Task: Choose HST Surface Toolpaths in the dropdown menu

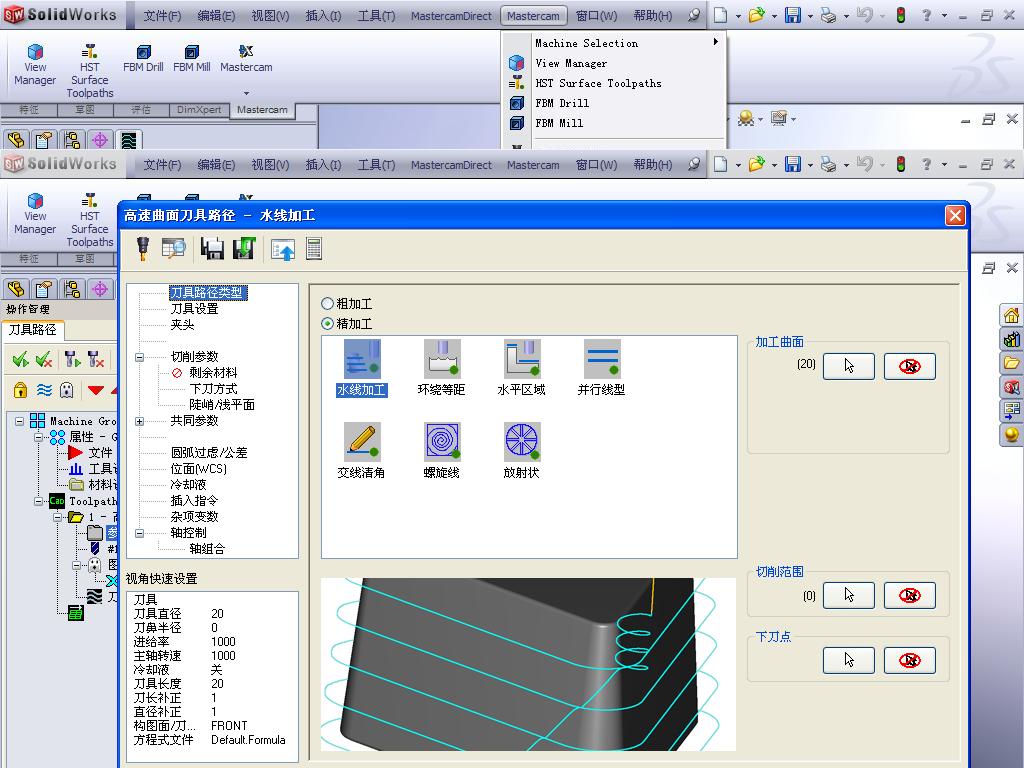Action: pyautogui.click(x=598, y=83)
